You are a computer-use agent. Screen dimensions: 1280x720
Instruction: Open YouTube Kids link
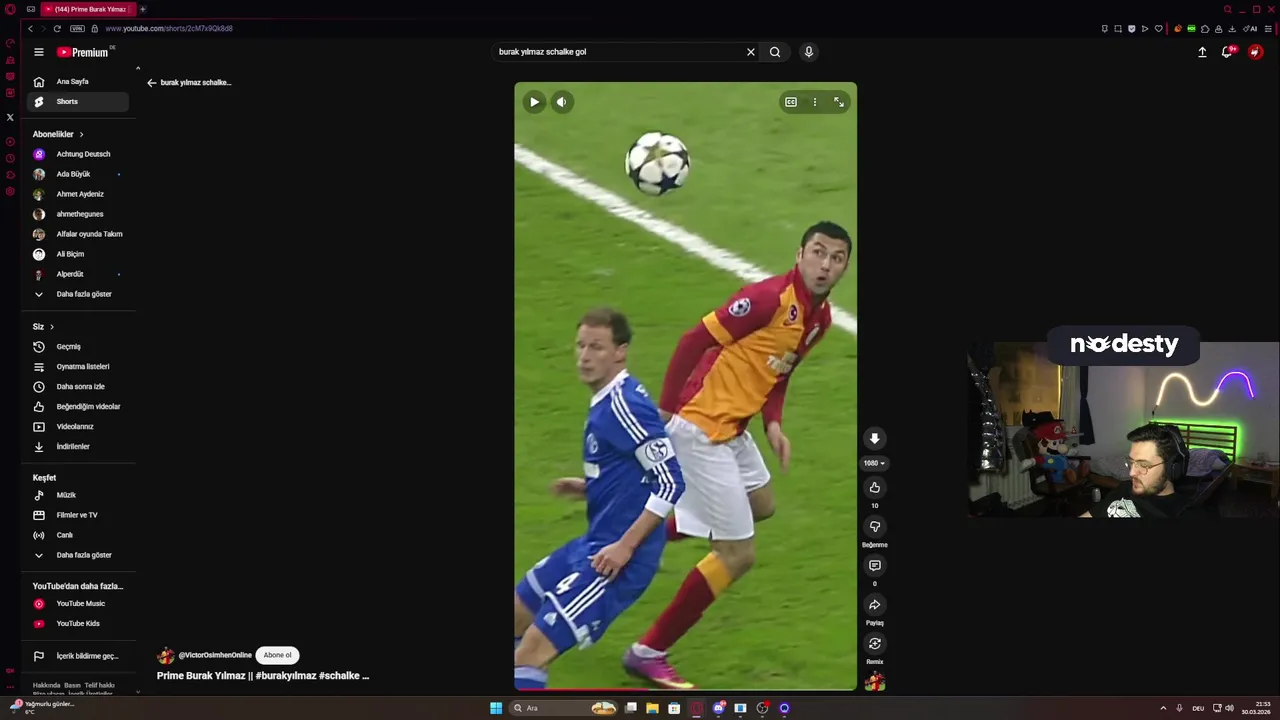click(x=78, y=624)
